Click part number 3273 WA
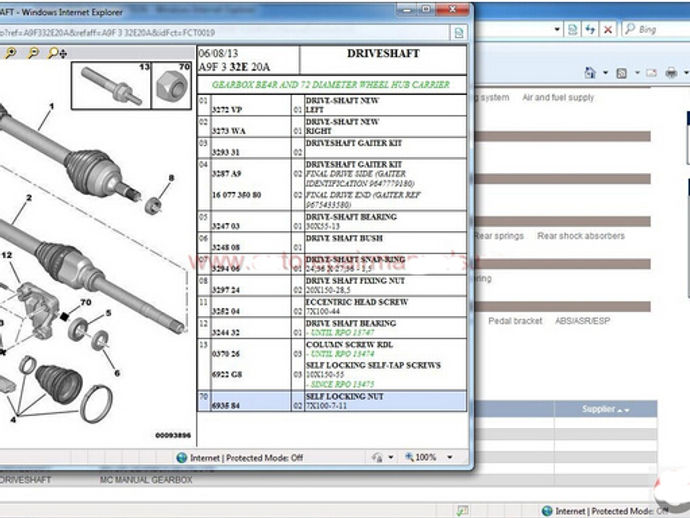This screenshot has width=690, height=518. point(228,131)
